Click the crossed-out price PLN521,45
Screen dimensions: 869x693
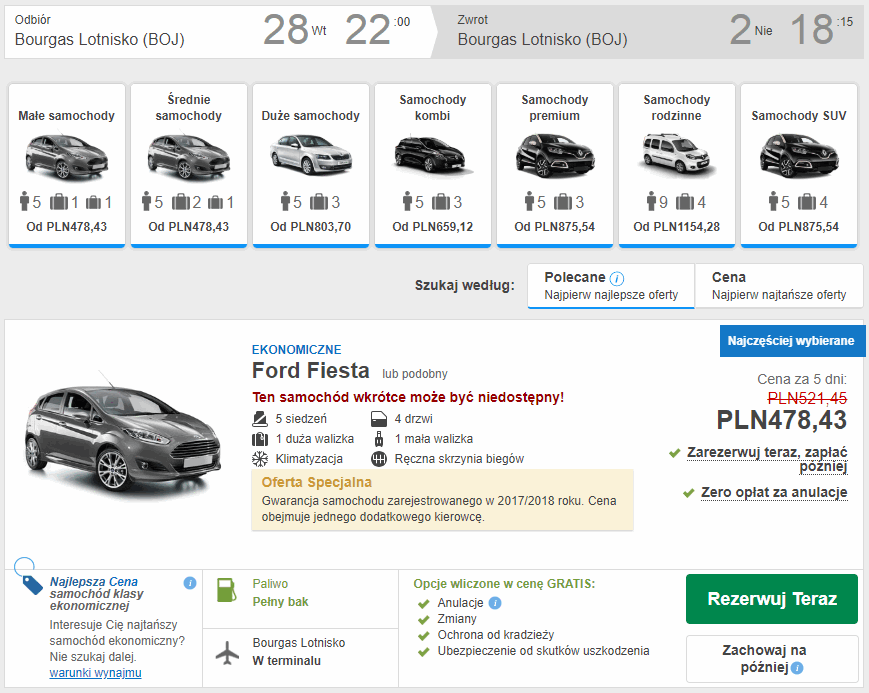click(807, 398)
